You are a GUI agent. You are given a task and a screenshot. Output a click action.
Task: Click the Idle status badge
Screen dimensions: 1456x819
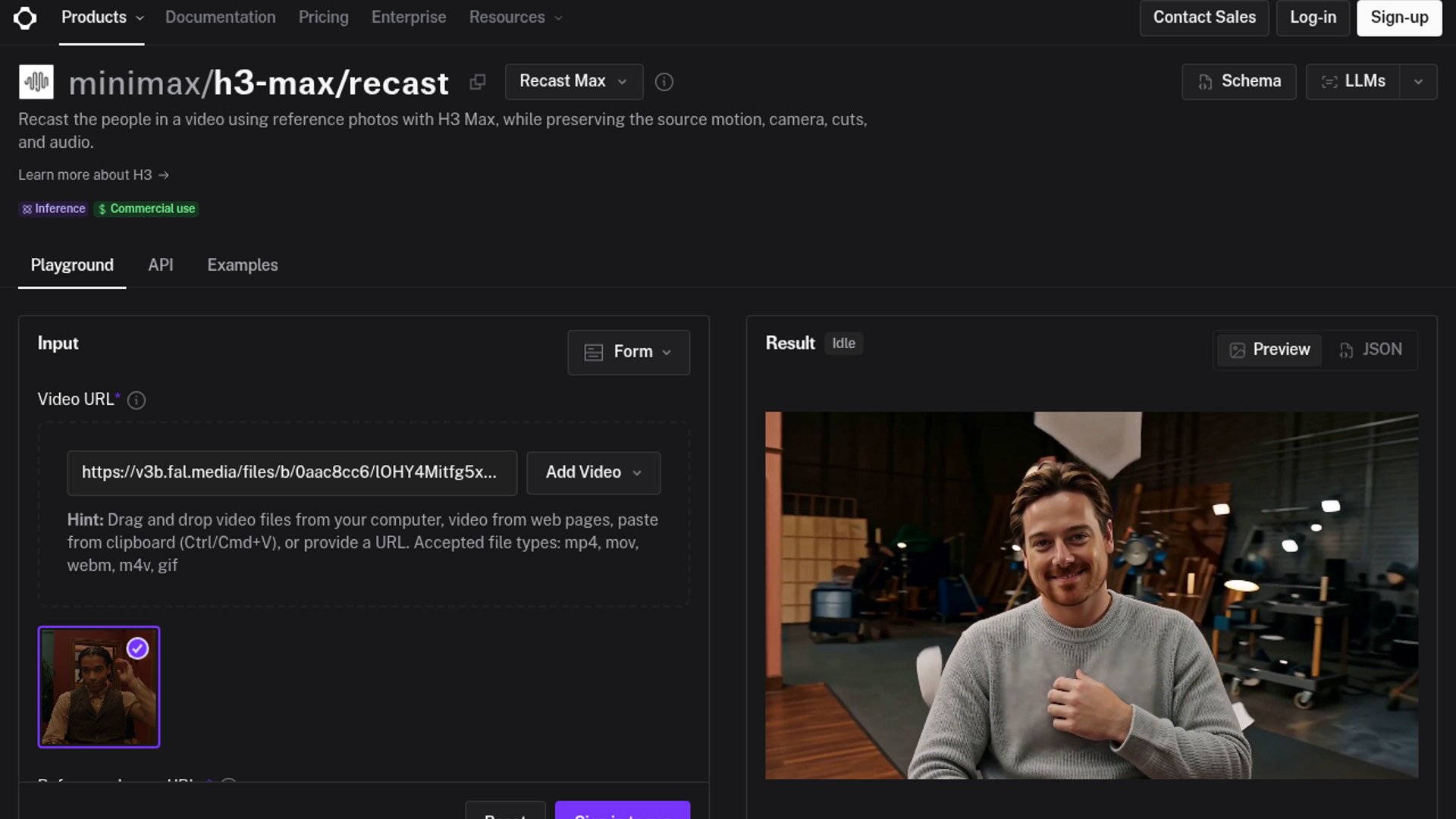(x=843, y=344)
